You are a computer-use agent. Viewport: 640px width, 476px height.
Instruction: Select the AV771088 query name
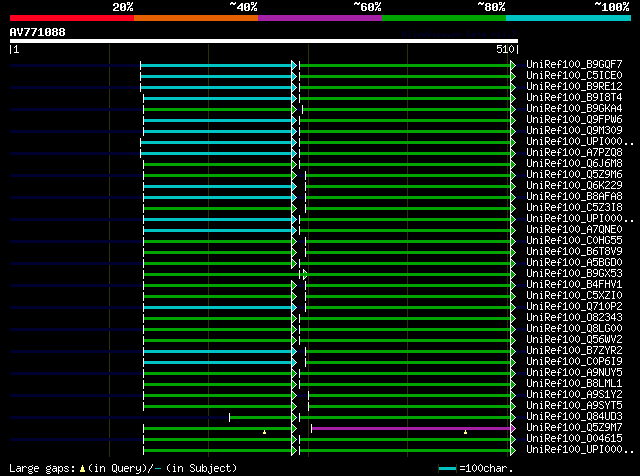tap(38, 32)
